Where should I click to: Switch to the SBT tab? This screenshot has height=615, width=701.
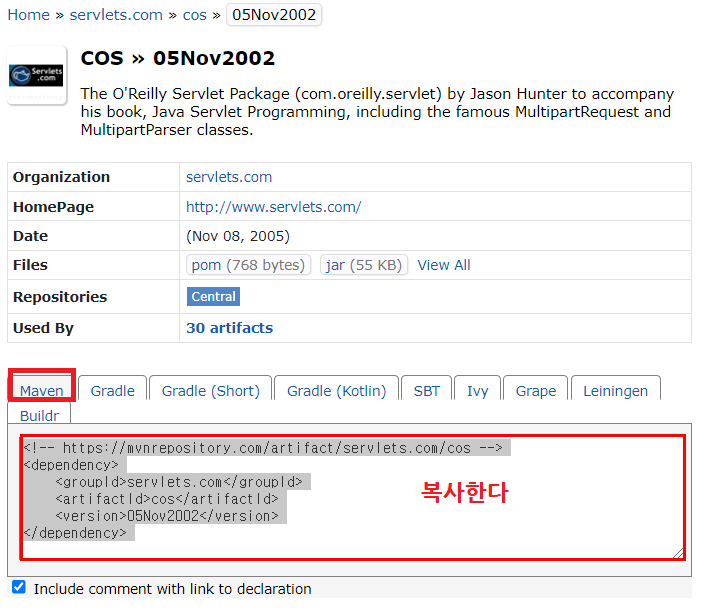427,390
